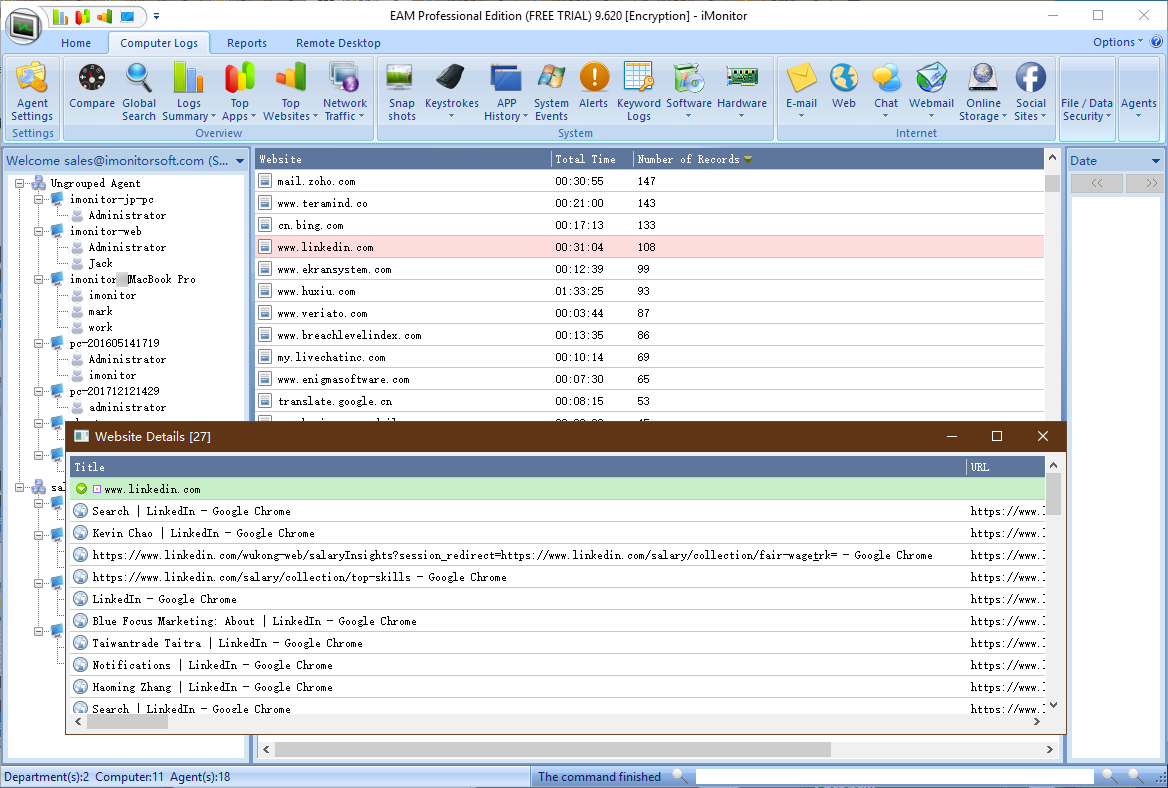Image resolution: width=1168 pixels, height=788 pixels.
Task: Select user work in agent tree
Action: coord(101,327)
